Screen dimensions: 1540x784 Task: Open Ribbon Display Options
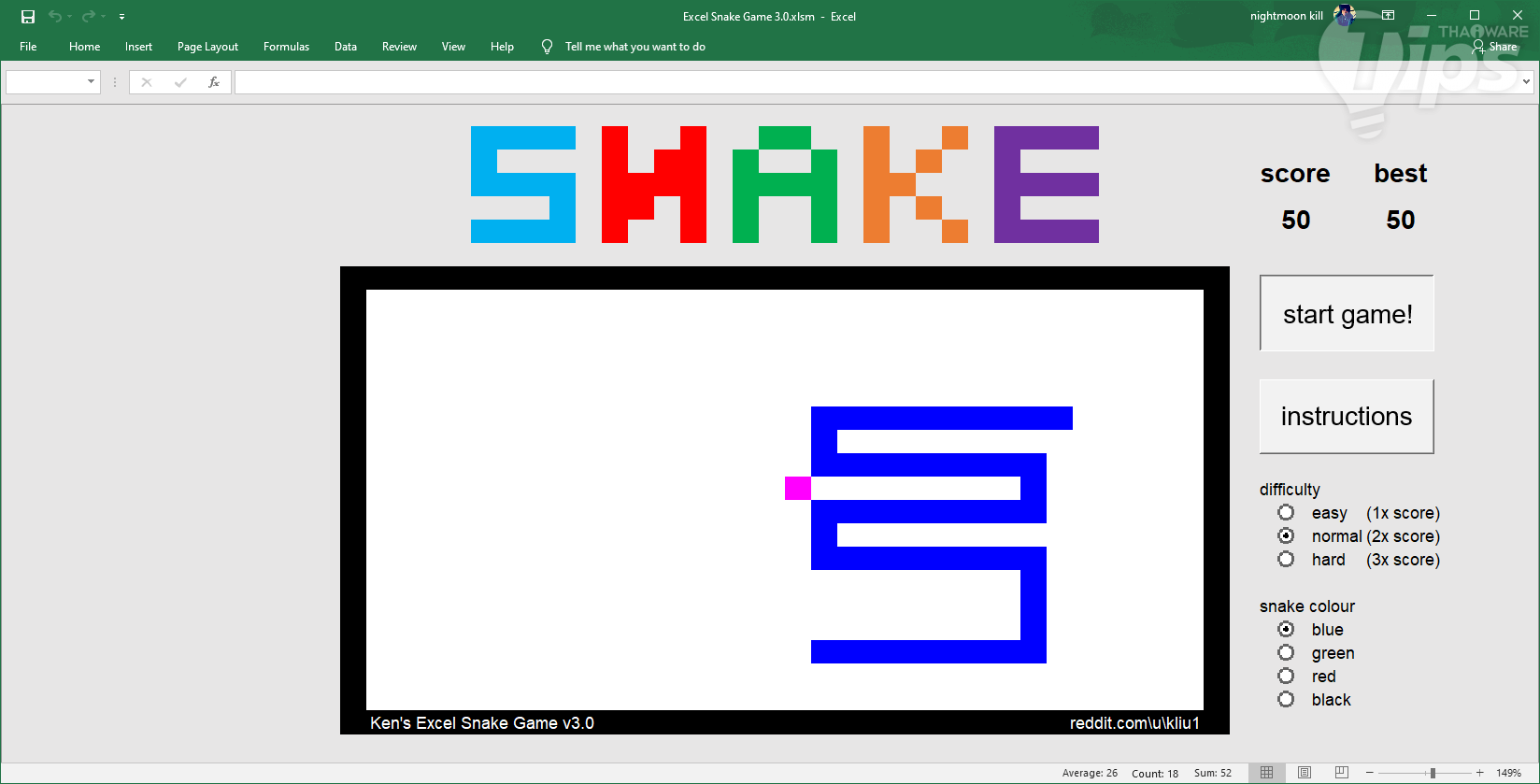click(x=1389, y=16)
